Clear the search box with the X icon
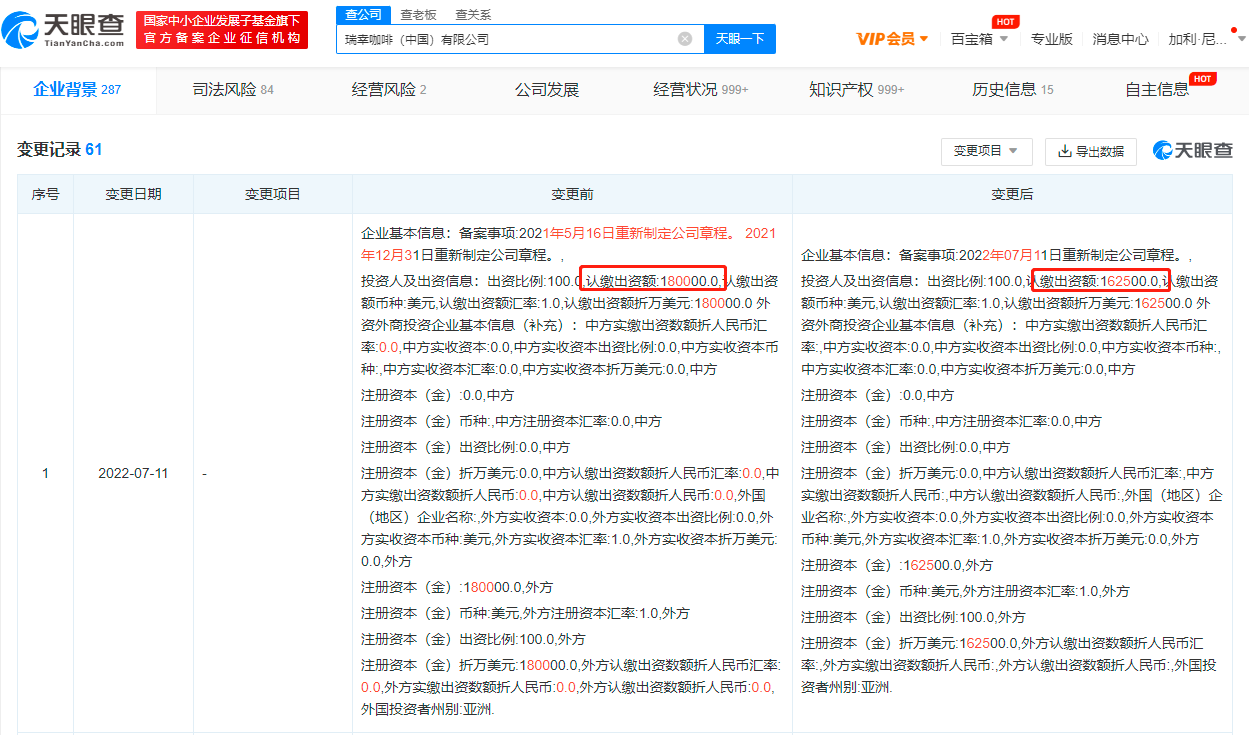1249x735 pixels. pos(685,39)
